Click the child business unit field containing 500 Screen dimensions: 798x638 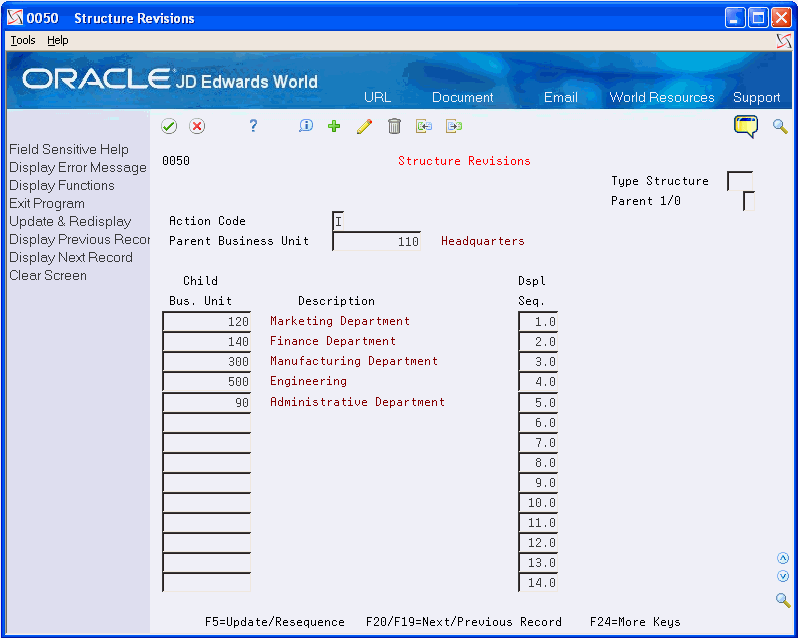(x=207, y=382)
